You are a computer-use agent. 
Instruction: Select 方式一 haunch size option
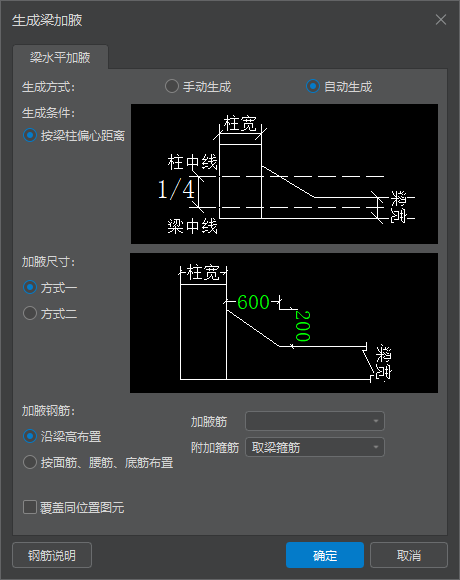(x=50, y=287)
